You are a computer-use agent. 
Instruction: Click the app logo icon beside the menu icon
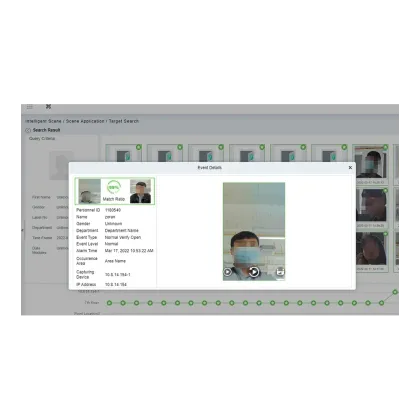[x=48, y=107]
